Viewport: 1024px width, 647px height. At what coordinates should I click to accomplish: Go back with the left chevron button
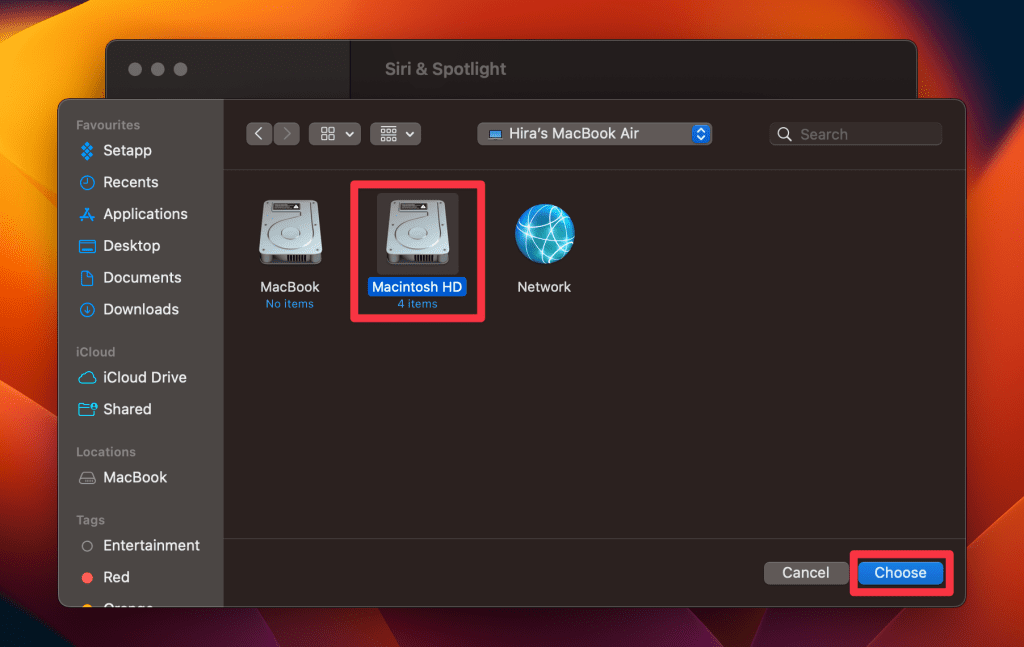(259, 134)
